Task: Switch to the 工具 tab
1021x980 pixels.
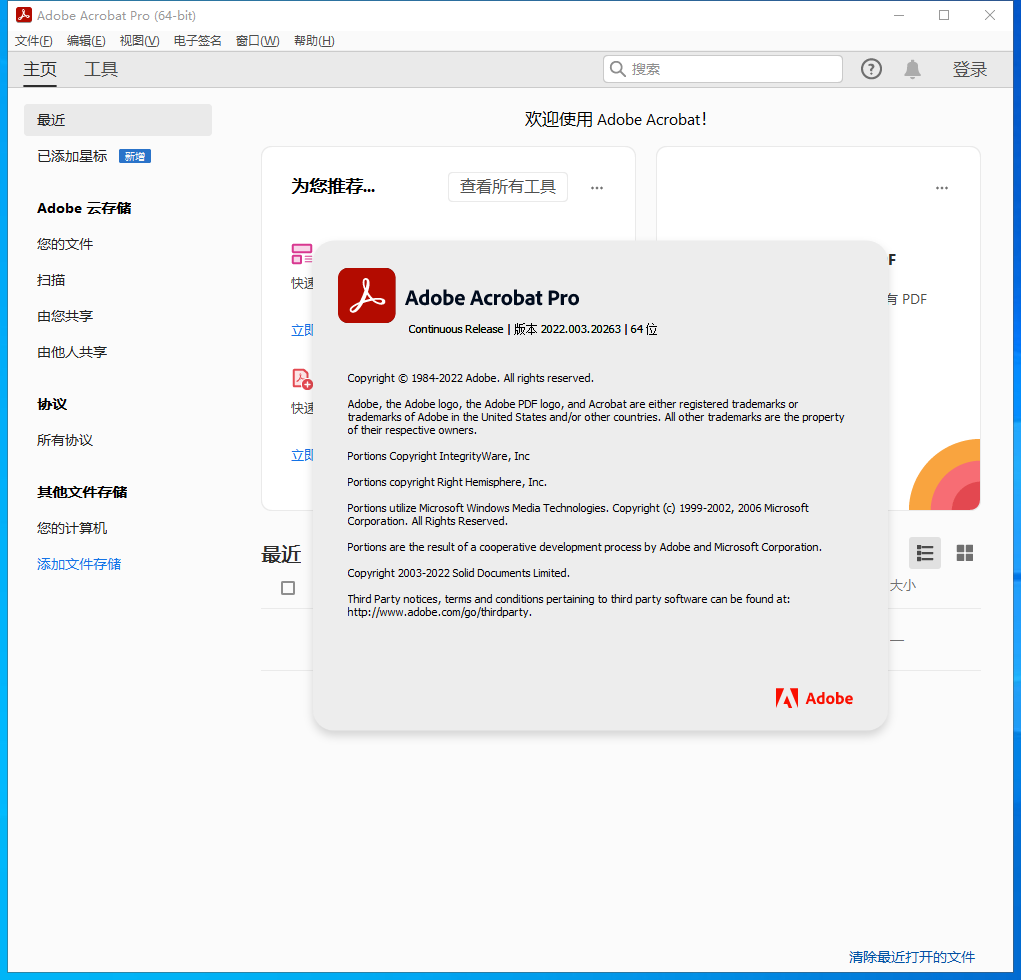Action: tap(100, 69)
